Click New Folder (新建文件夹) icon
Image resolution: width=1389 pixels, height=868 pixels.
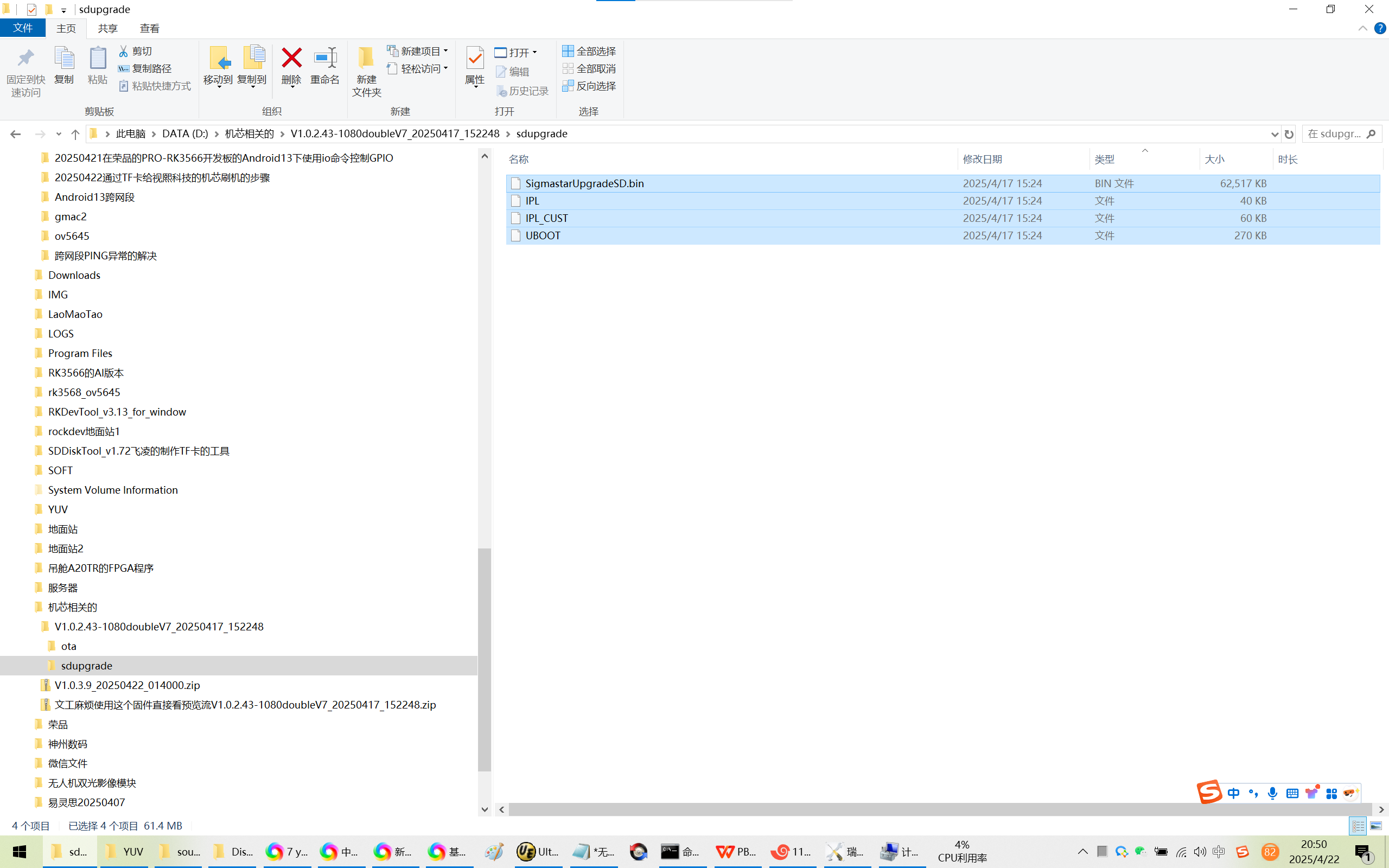[366, 59]
